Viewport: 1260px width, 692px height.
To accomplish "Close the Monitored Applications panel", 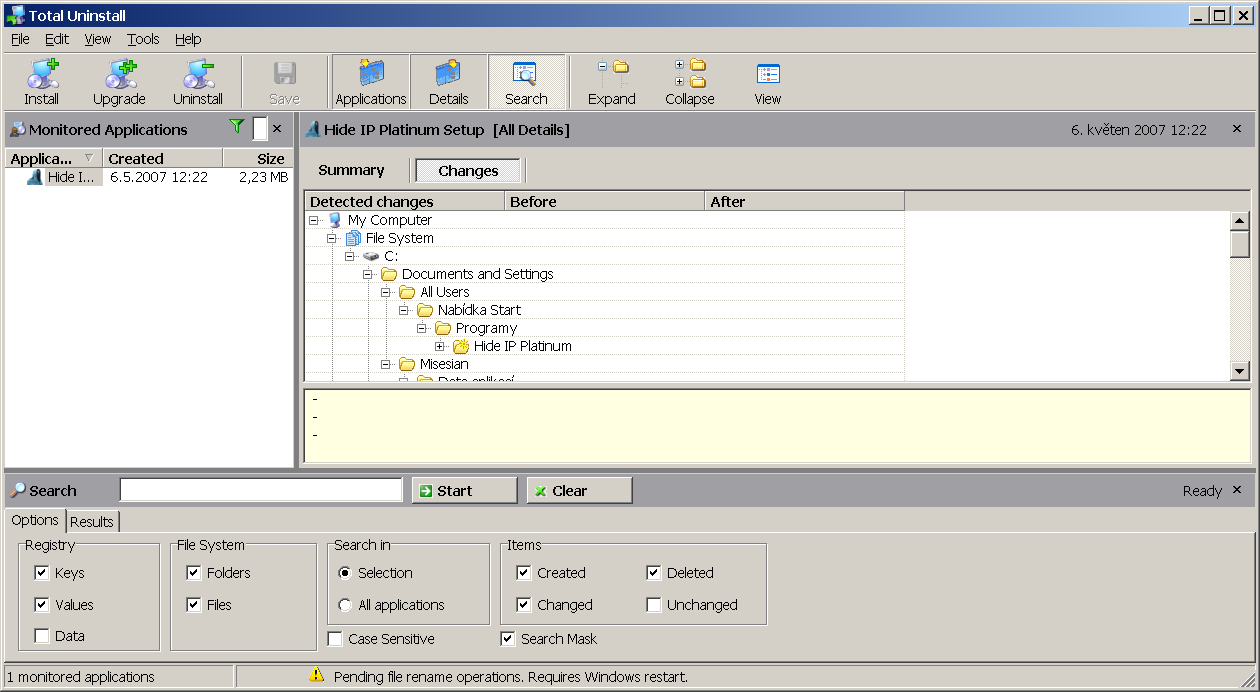I will [x=277, y=129].
